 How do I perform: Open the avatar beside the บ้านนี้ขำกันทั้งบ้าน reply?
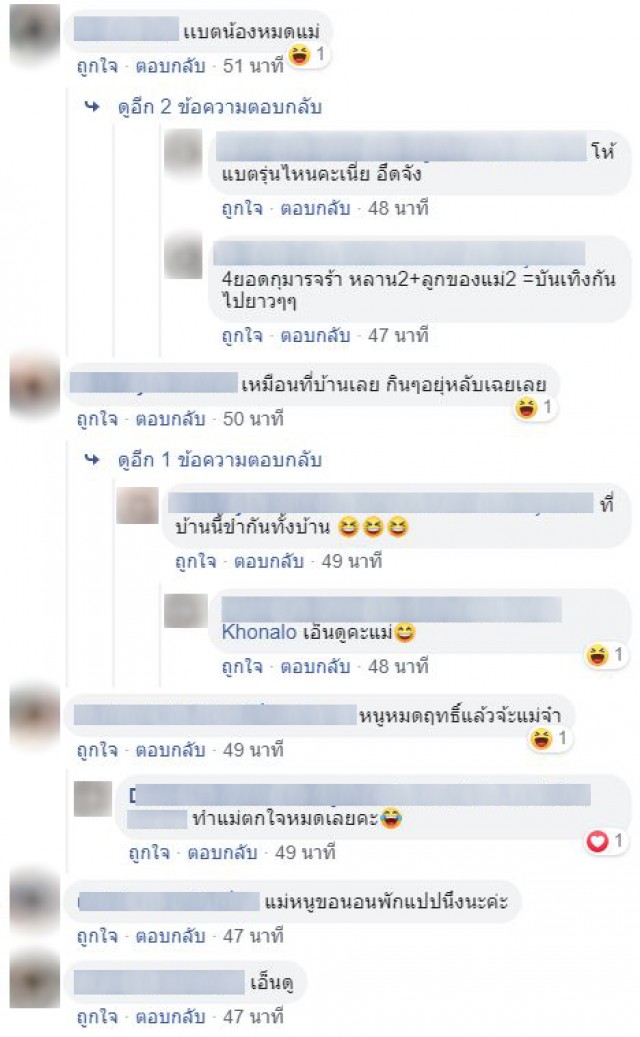(138, 506)
